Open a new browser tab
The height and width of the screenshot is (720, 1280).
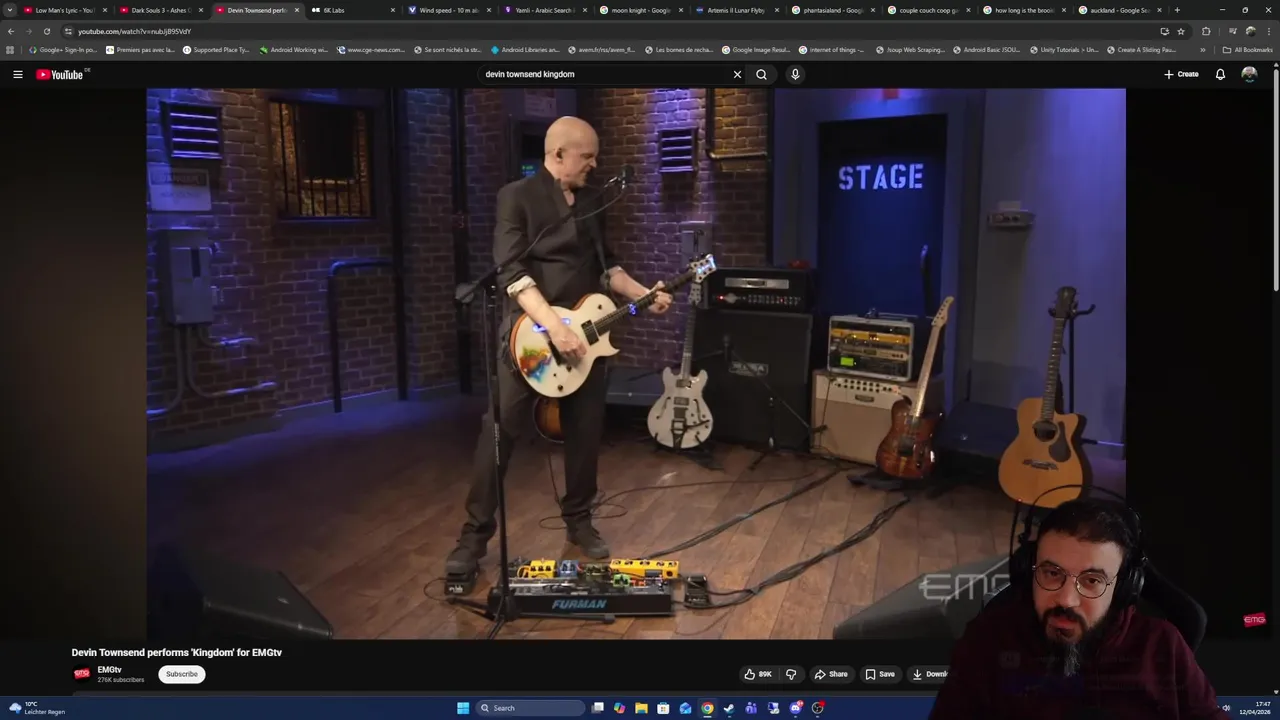click(x=1177, y=10)
